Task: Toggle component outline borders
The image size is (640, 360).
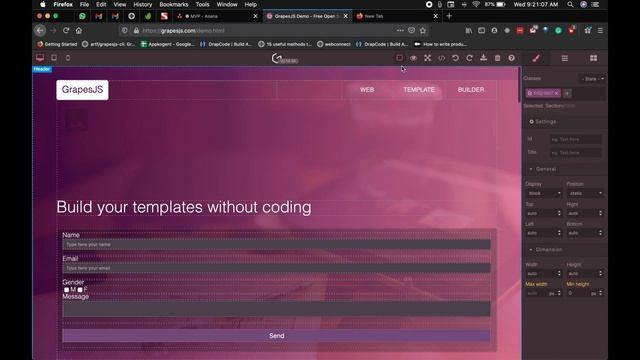Action: (x=399, y=58)
